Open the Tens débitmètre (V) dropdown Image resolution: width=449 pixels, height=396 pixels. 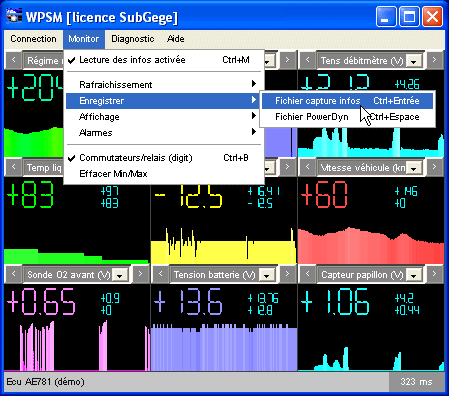pos(414,61)
